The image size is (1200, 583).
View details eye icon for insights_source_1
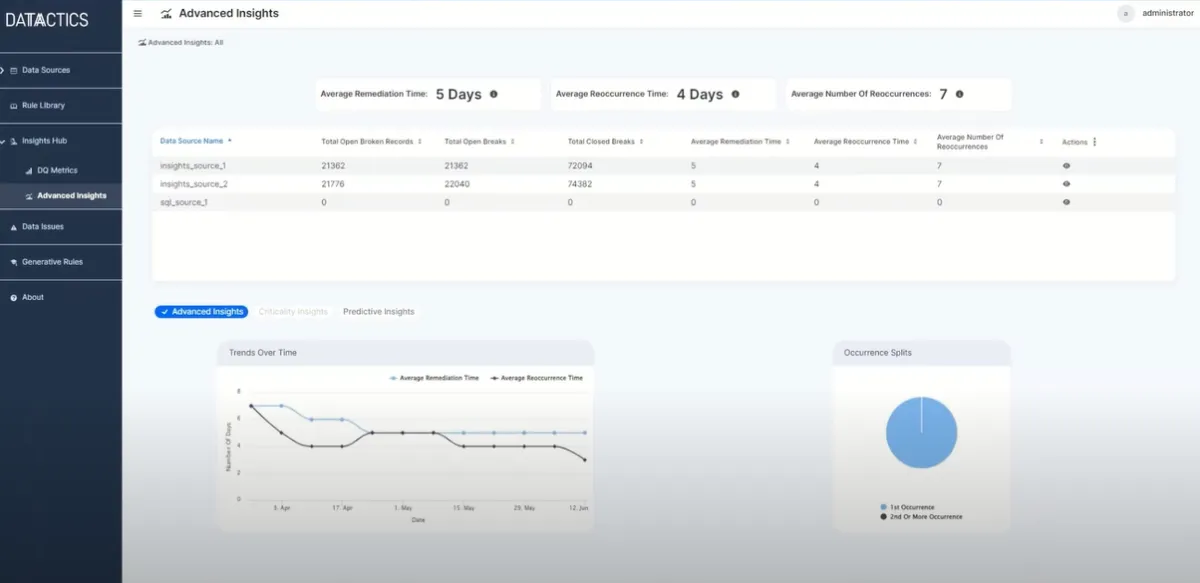coord(1066,165)
